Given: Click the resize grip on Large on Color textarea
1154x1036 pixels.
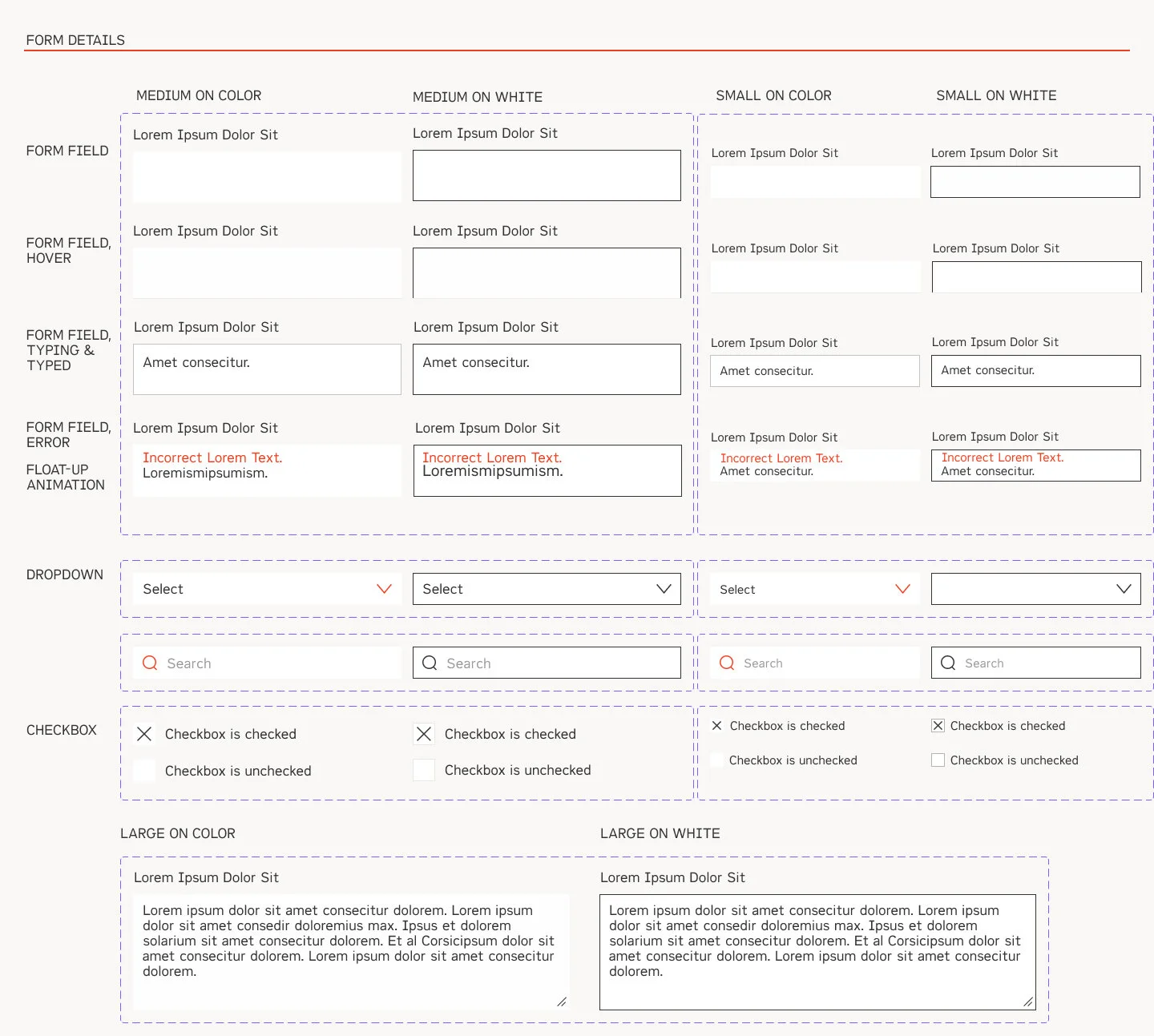Looking at the screenshot, I should (x=562, y=1001).
